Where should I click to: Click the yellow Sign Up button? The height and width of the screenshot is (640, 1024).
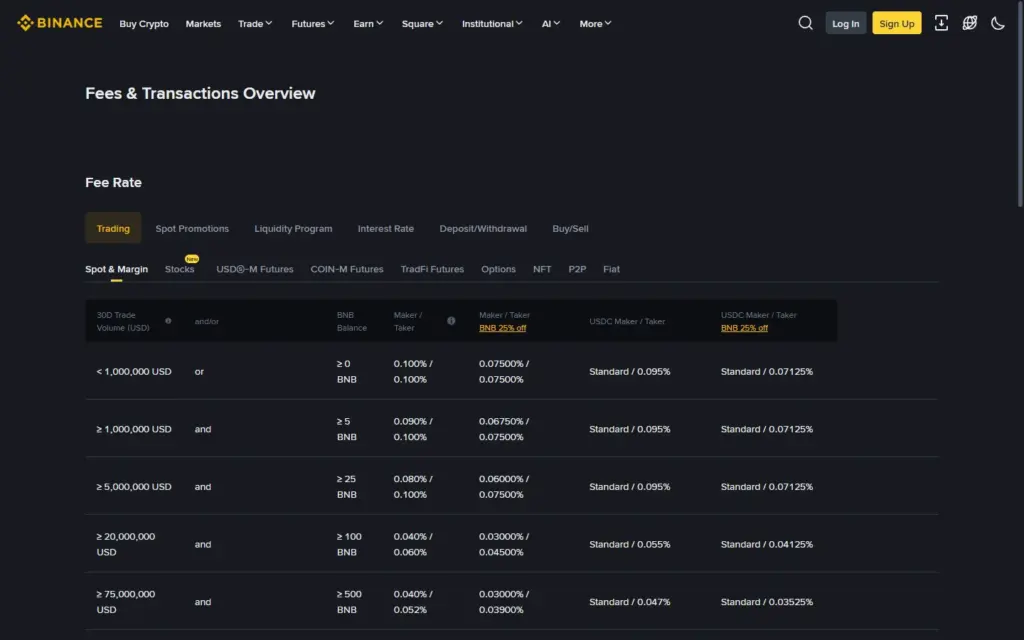[x=897, y=23]
